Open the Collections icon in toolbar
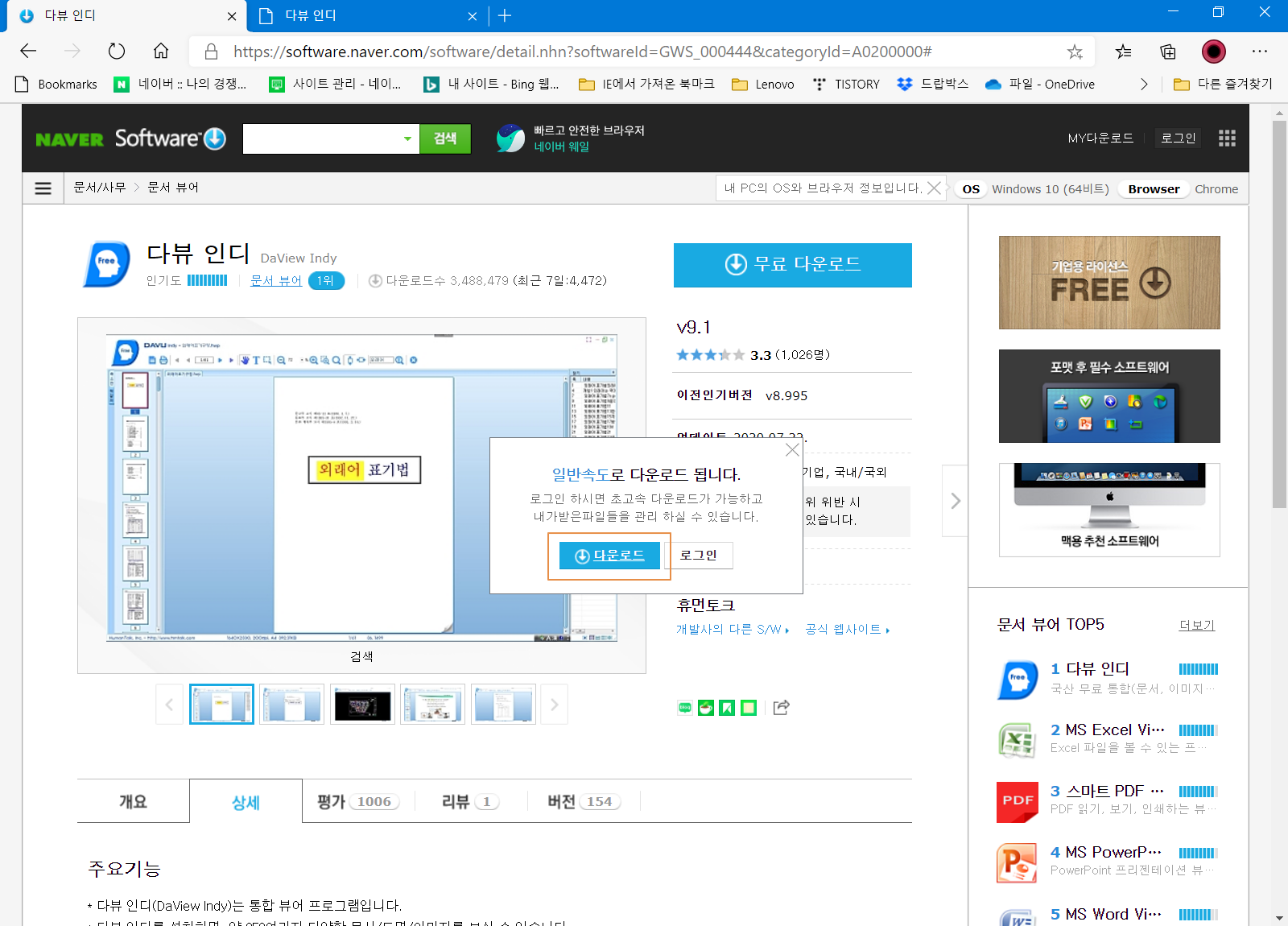 1168,52
